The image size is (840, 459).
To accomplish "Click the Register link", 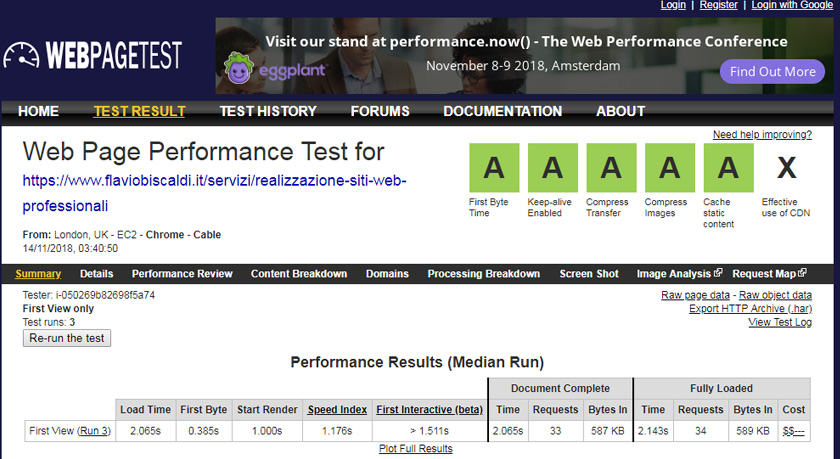I will 718,5.
